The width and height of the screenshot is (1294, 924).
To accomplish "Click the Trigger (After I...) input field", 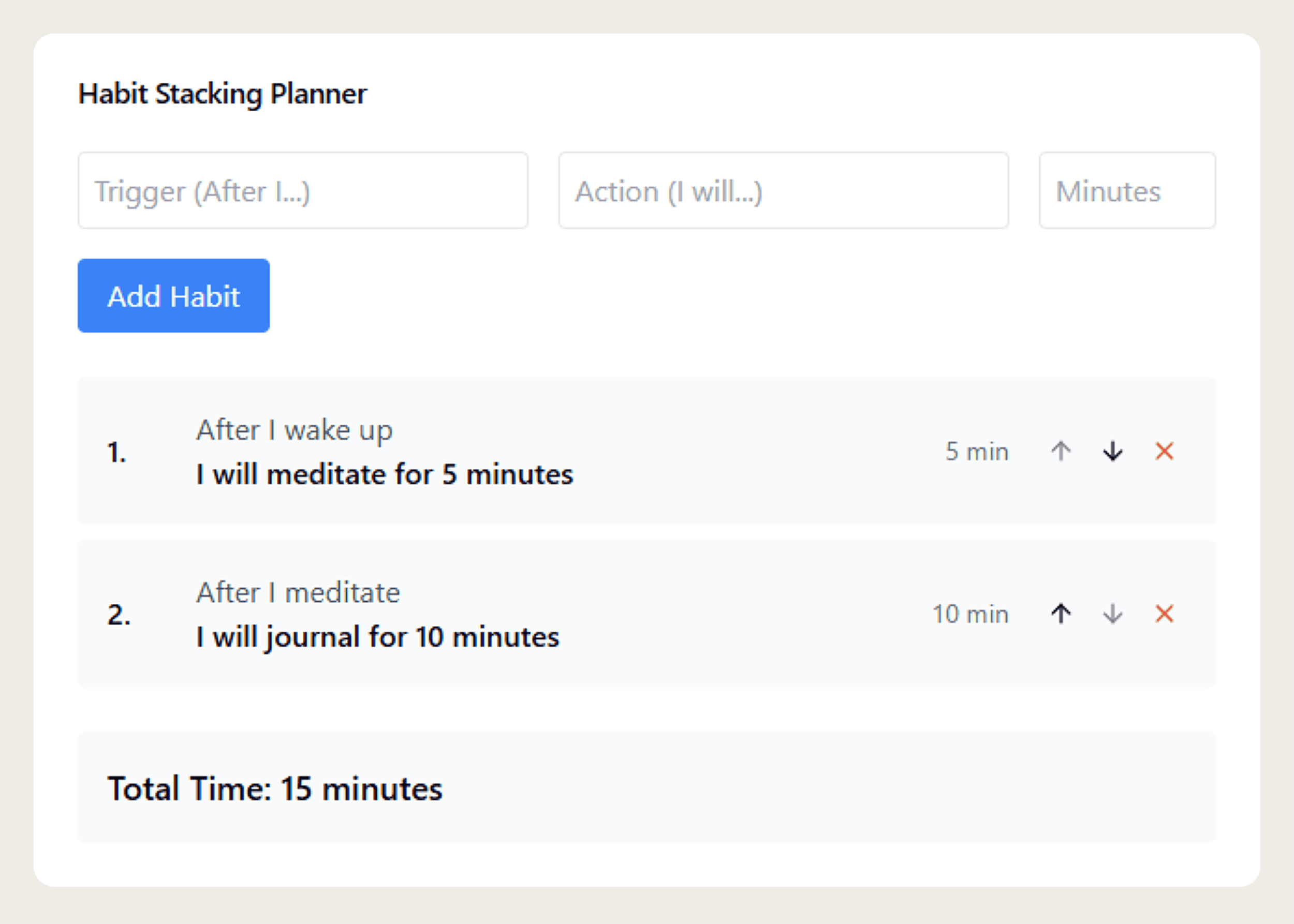I will coord(303,190).
